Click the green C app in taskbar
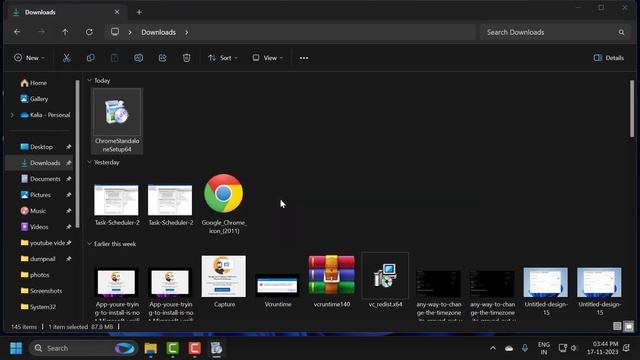Screen dimensions: 640x360 click(x=173, y=348)
